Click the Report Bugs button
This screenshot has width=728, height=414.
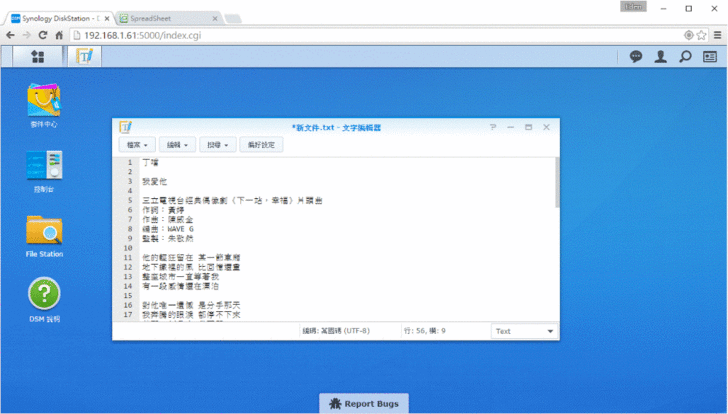tap(364, 403)
